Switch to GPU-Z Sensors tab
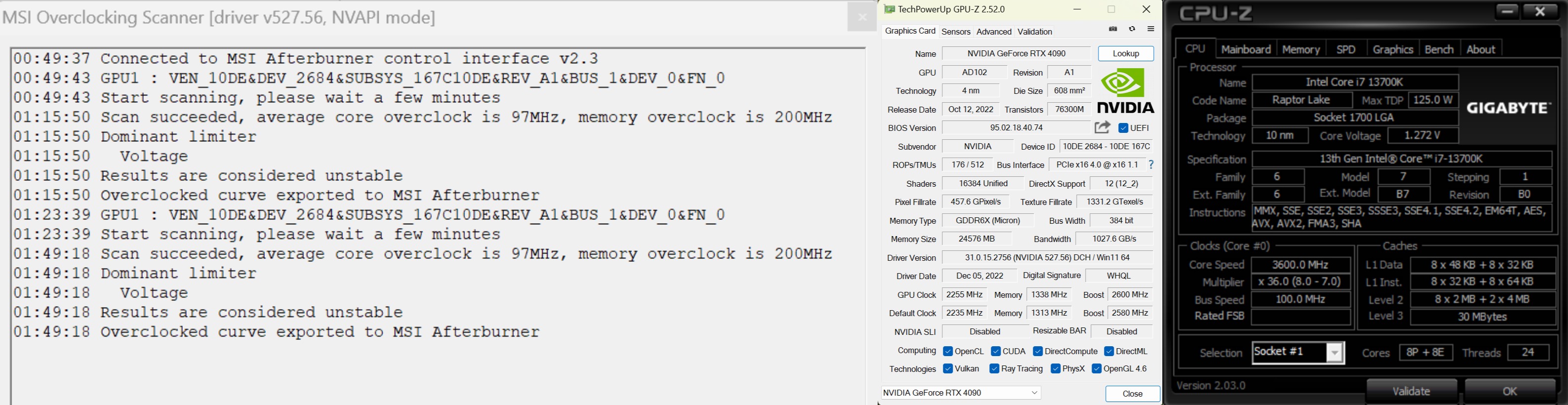 coord(956,32)
